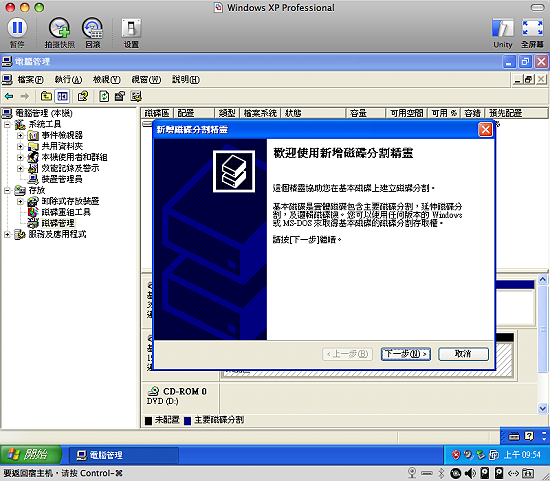Image resolution: width=550 pixels, height=481 pixels.
Task: Click the forward arrow in Computer Management toolbar
Action: click(25, 96)
